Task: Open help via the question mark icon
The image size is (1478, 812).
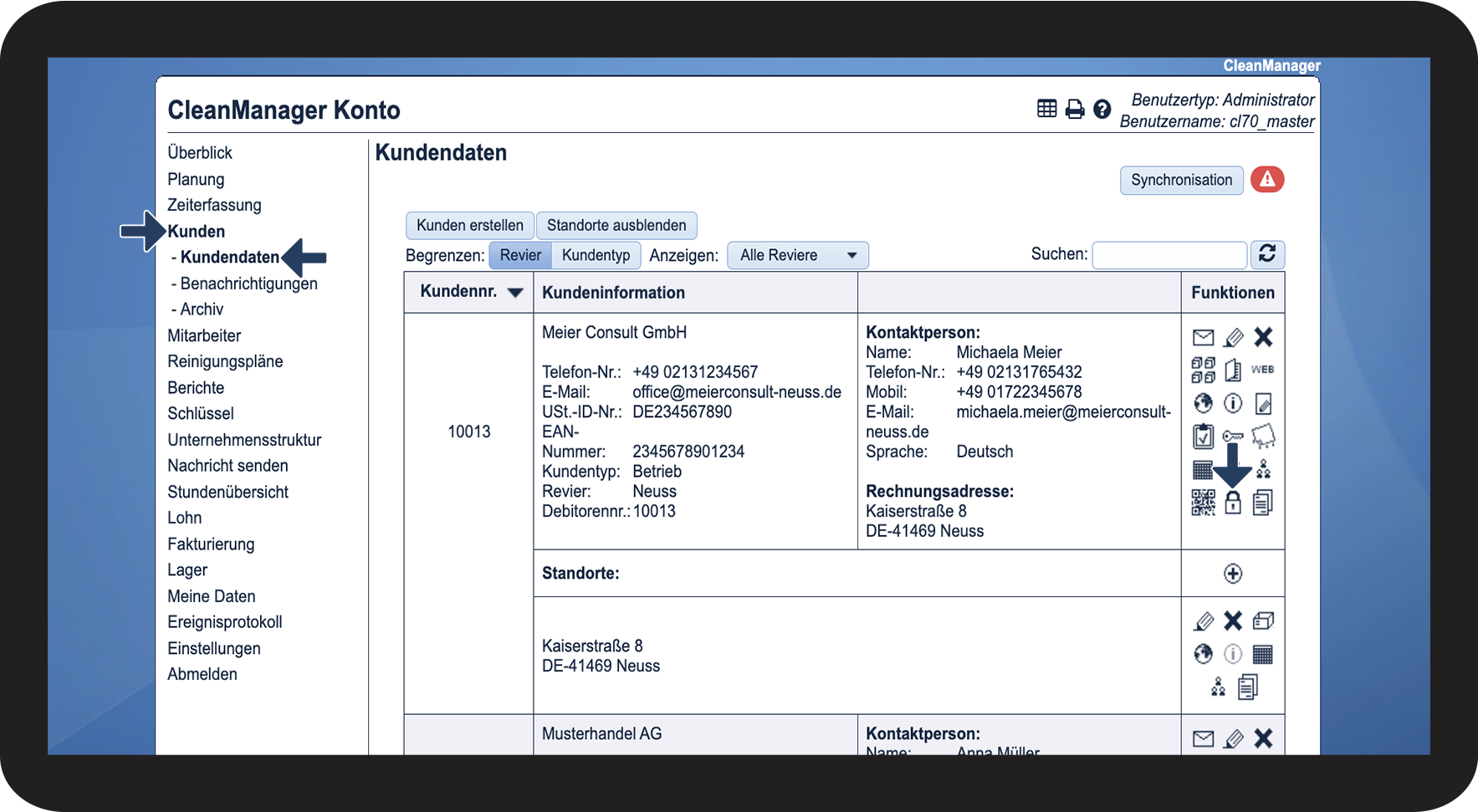Action: 1102,109
